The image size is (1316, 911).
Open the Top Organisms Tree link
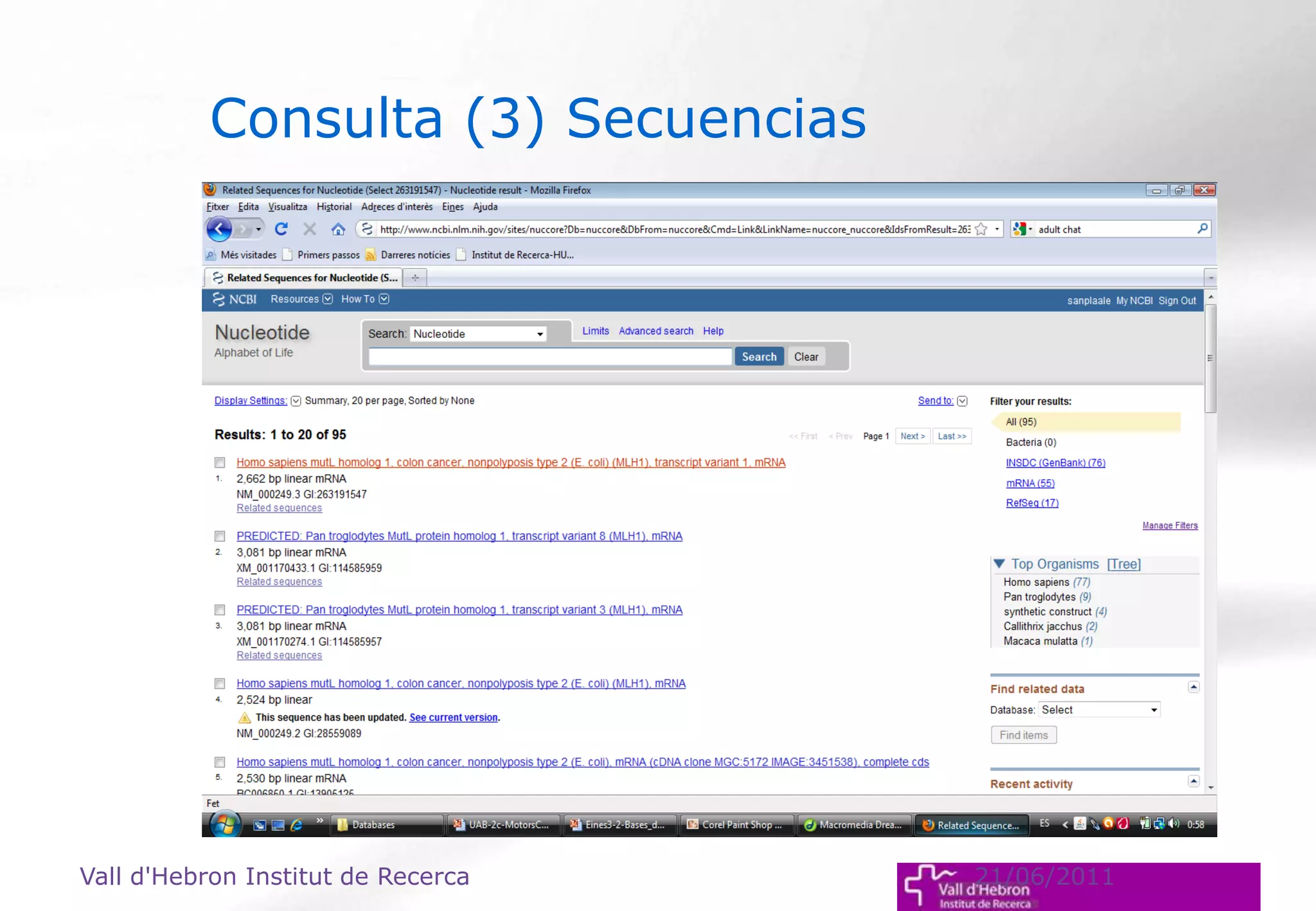click(1123, 564)
